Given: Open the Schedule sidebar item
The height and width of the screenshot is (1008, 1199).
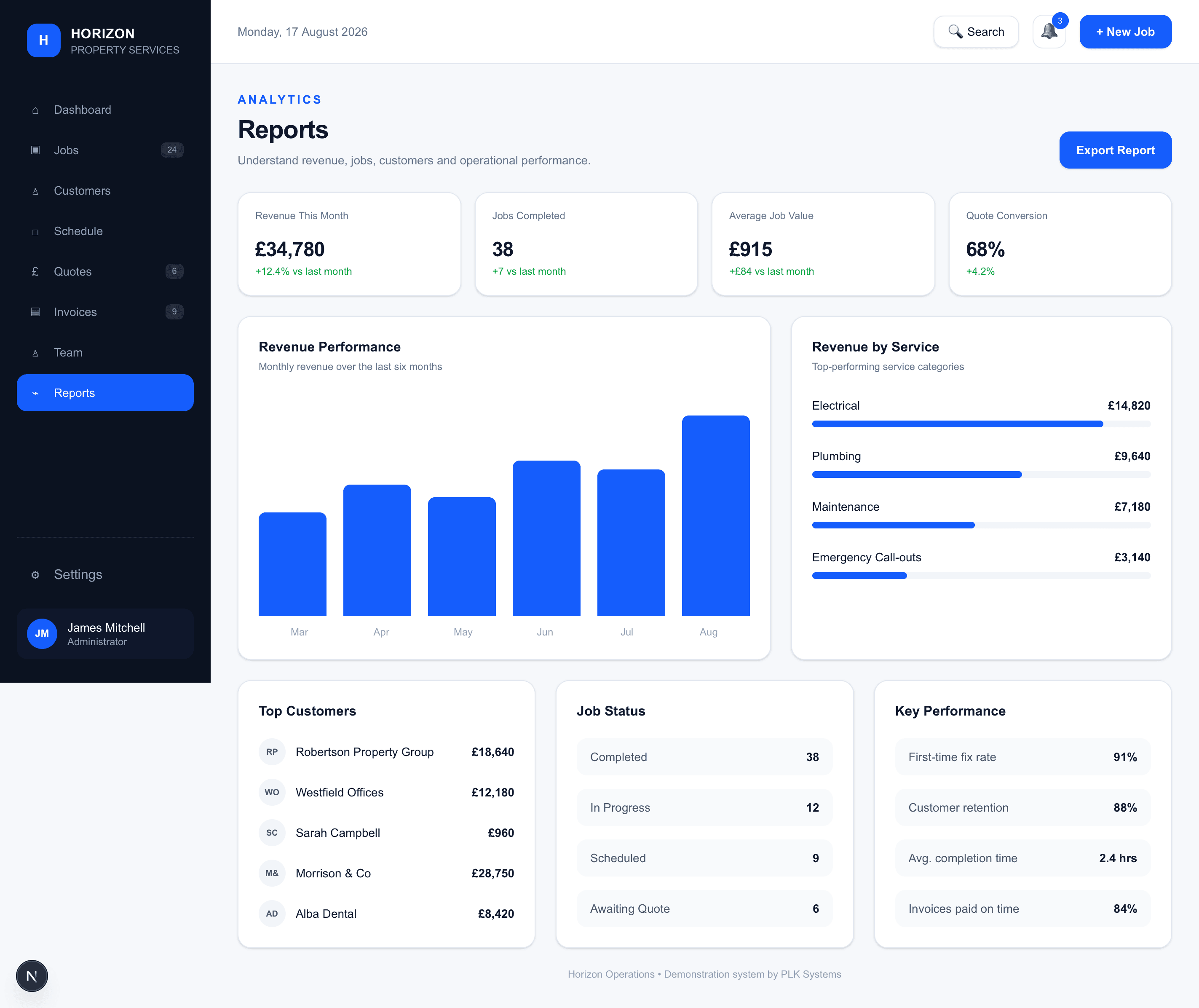Looking at the screenshot, I should coord(105,231).
